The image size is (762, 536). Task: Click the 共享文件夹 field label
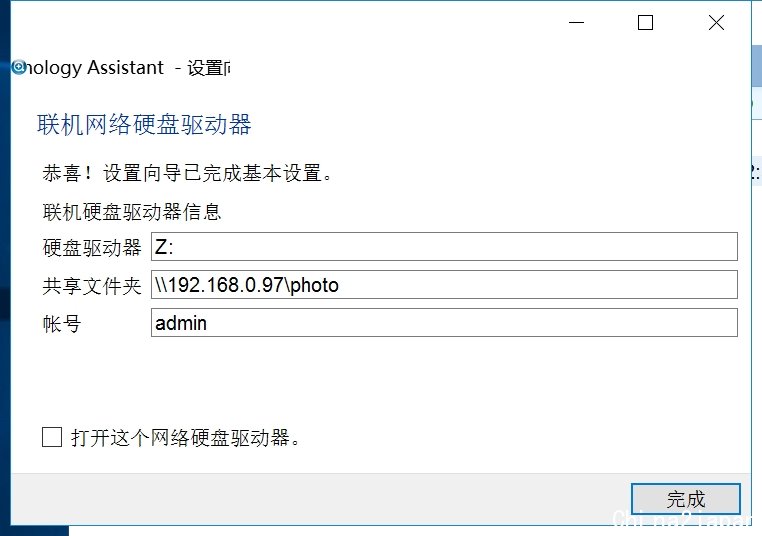[92, 286]
